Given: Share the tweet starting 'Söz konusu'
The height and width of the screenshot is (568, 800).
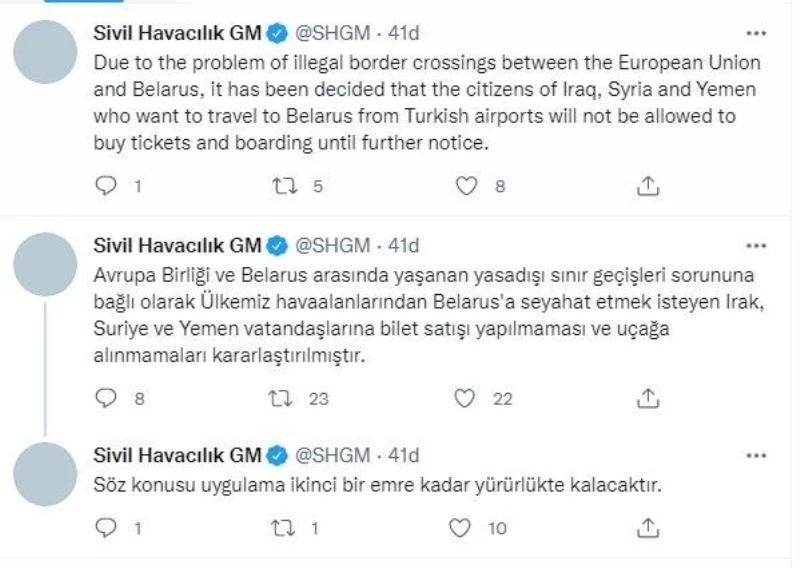Looking at the screenshot, I should point(647,526).
